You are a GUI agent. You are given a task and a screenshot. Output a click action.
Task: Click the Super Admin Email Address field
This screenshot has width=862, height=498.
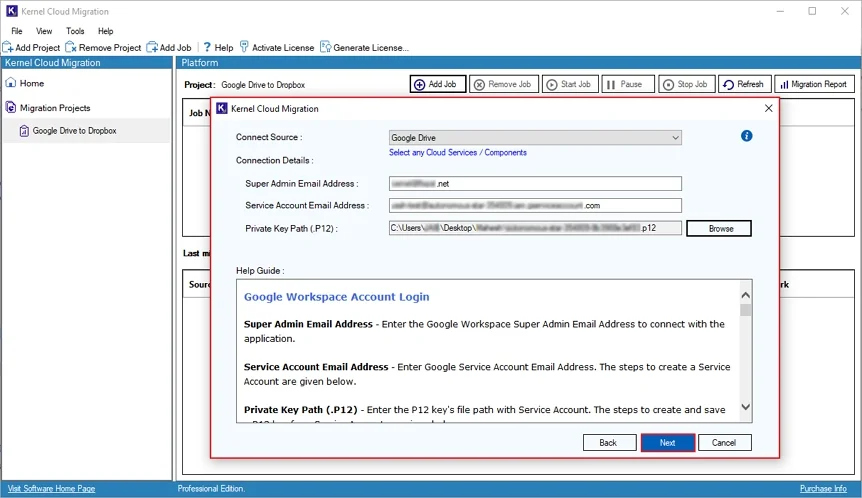(535, 184)
